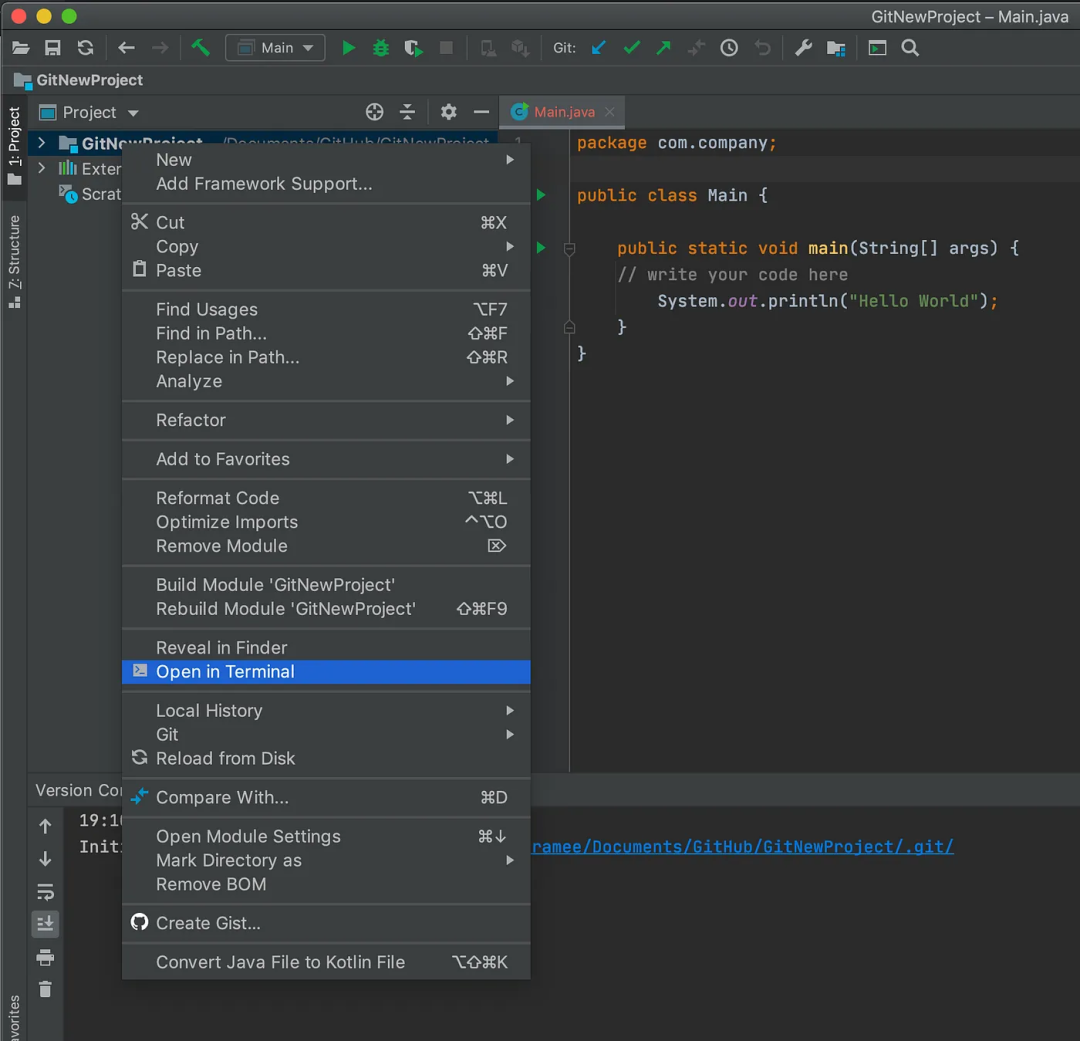Click the green Run button
Screen dimensions: 1080x1041
[x=349, y=48]
